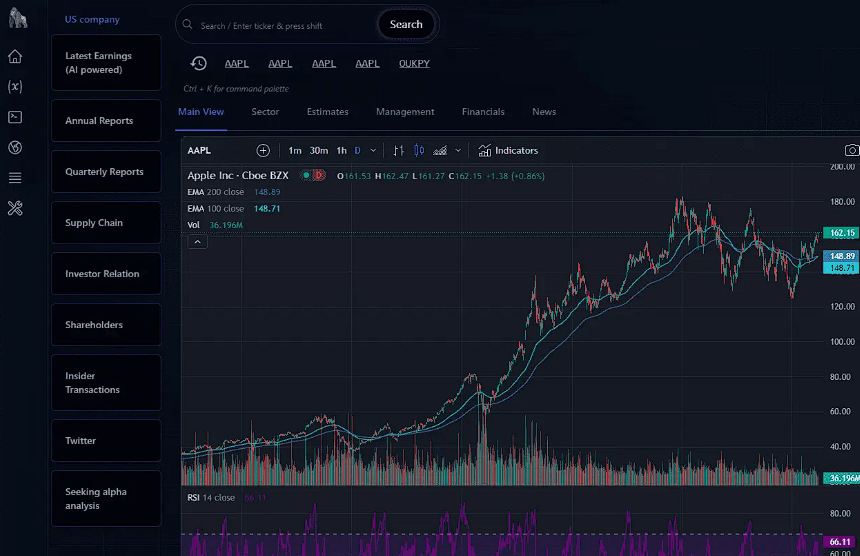Switch to the Main View tab
The image size is (860, 556).
(201, 112)
